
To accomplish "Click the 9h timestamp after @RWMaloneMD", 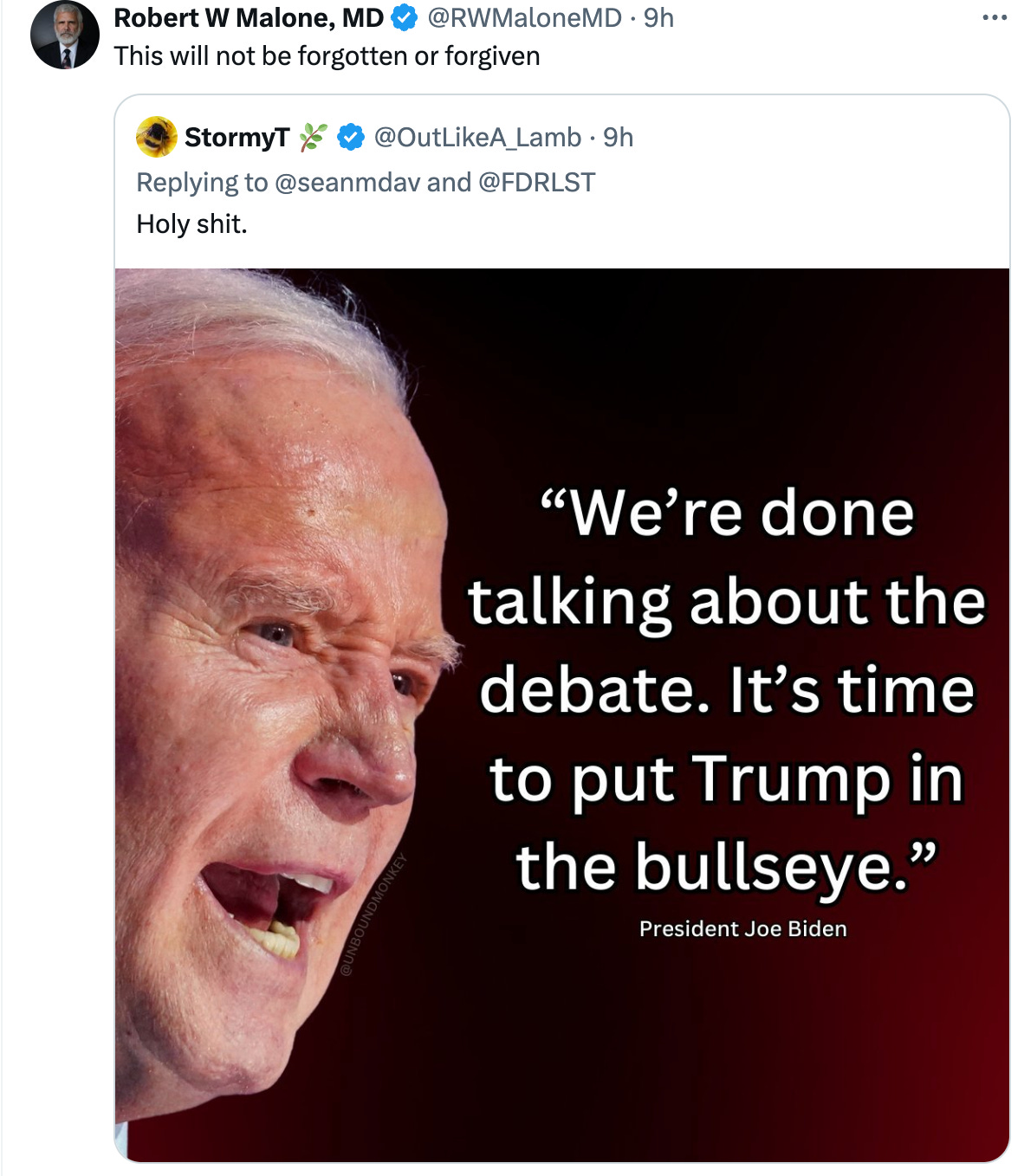I will [x=658, y=18].
